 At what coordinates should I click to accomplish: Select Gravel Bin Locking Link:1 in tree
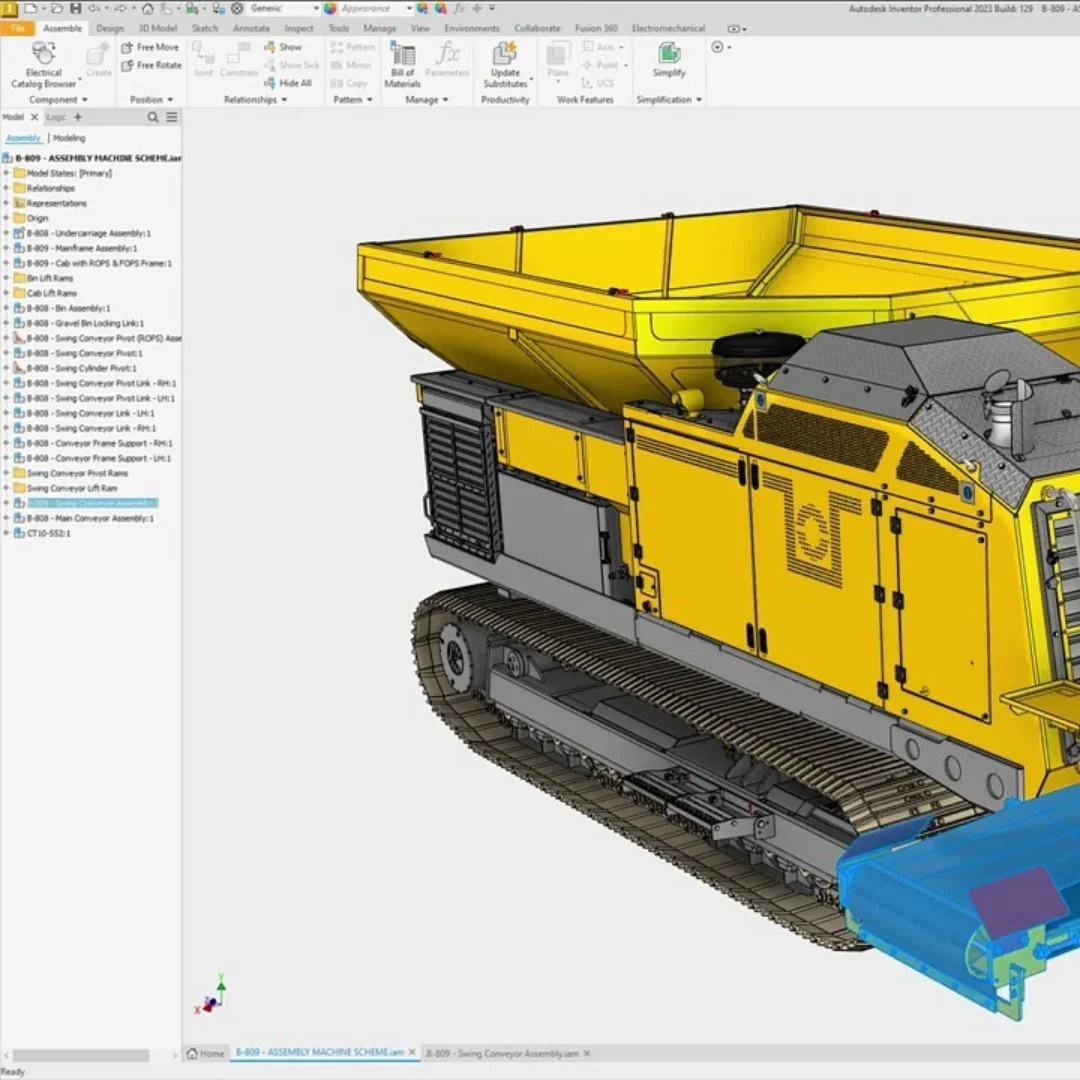click(85, 323)
